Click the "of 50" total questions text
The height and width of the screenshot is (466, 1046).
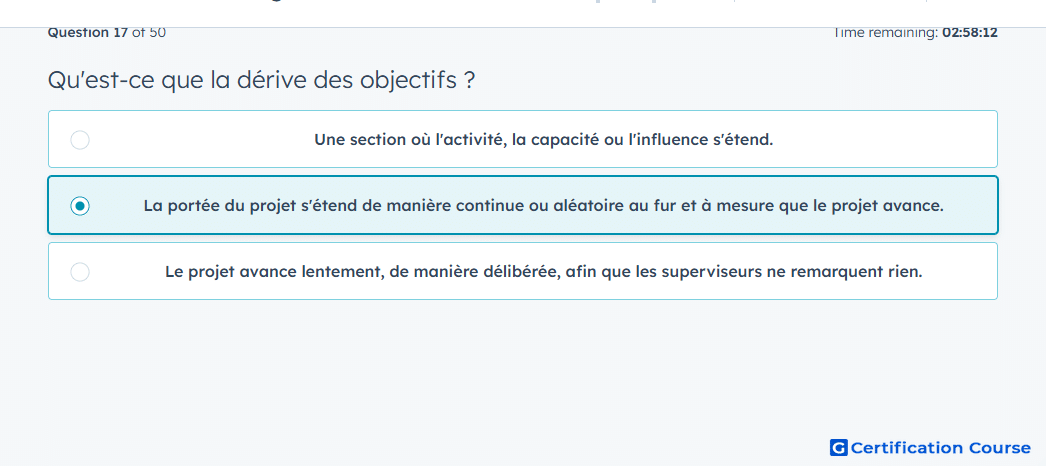[x=149, y=32]
